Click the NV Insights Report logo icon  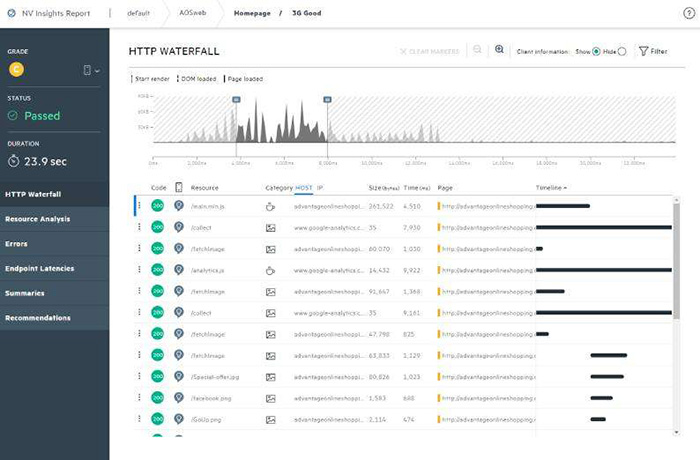[12, 13]
